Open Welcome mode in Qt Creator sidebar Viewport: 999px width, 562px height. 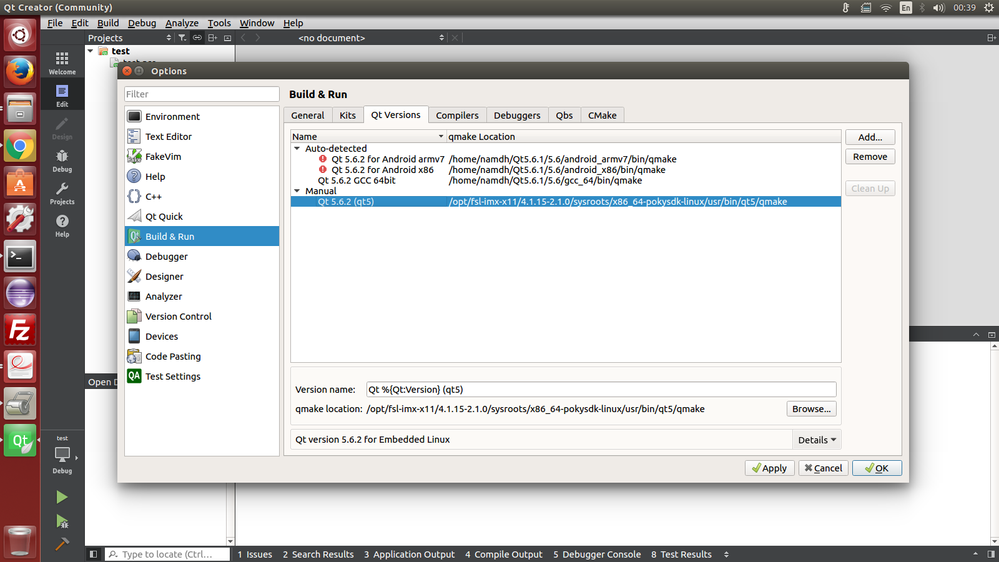62,63
